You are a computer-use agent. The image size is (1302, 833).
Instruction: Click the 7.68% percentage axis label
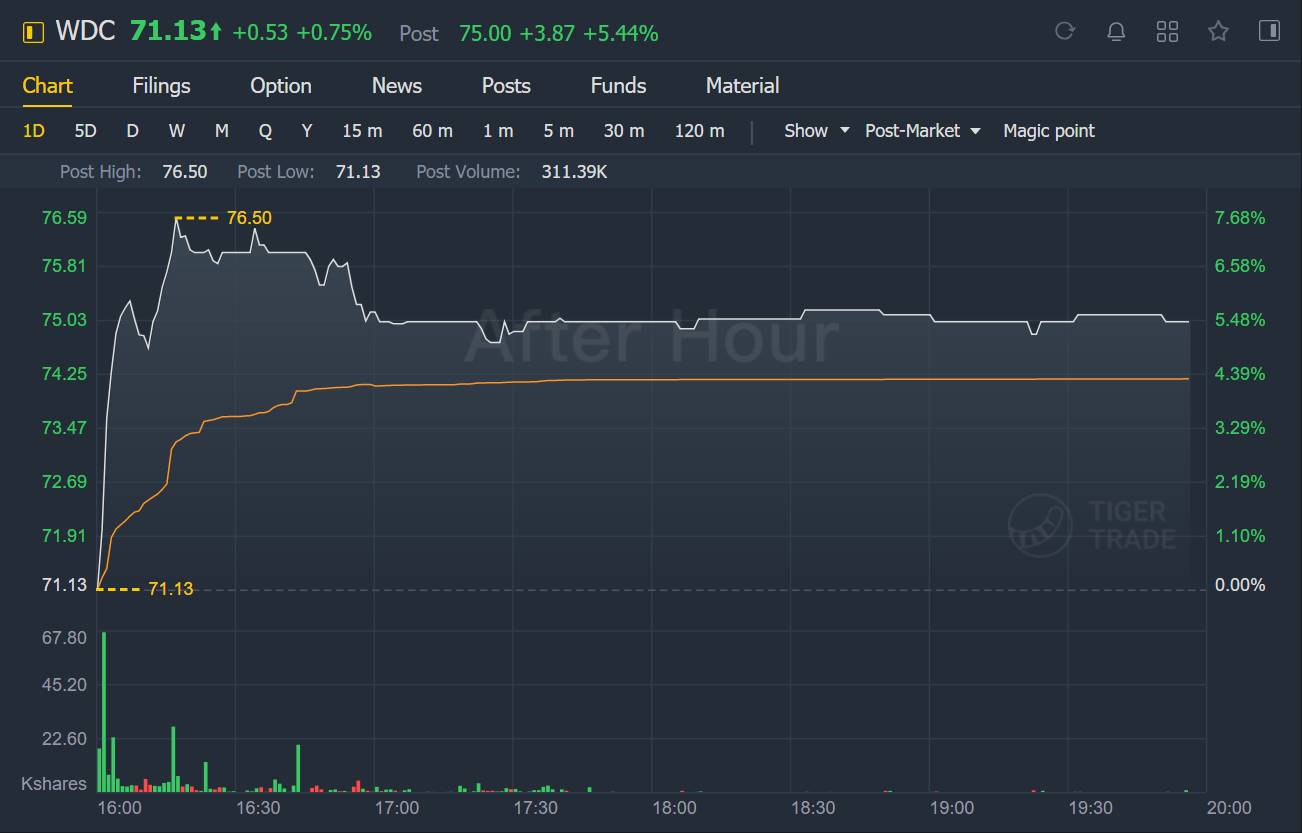point(1240,218)
